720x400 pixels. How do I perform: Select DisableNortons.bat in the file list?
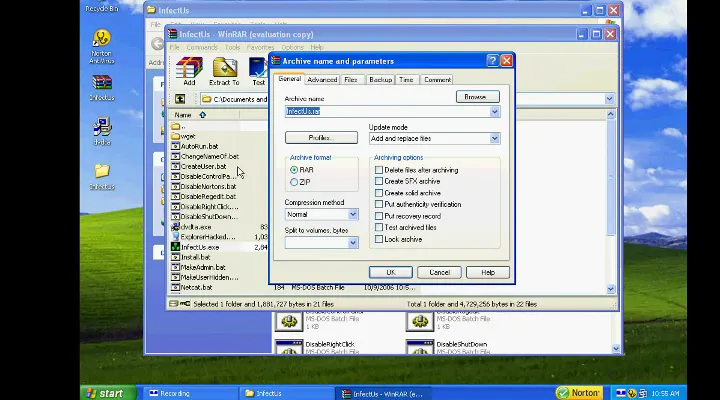coord(208,186)
